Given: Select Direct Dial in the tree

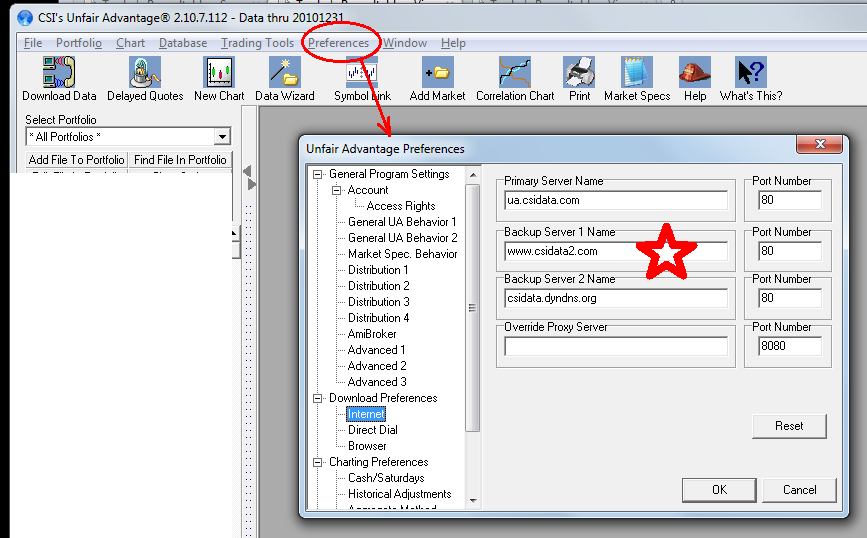Looking at the screenshot, I should tap(373, 430).
